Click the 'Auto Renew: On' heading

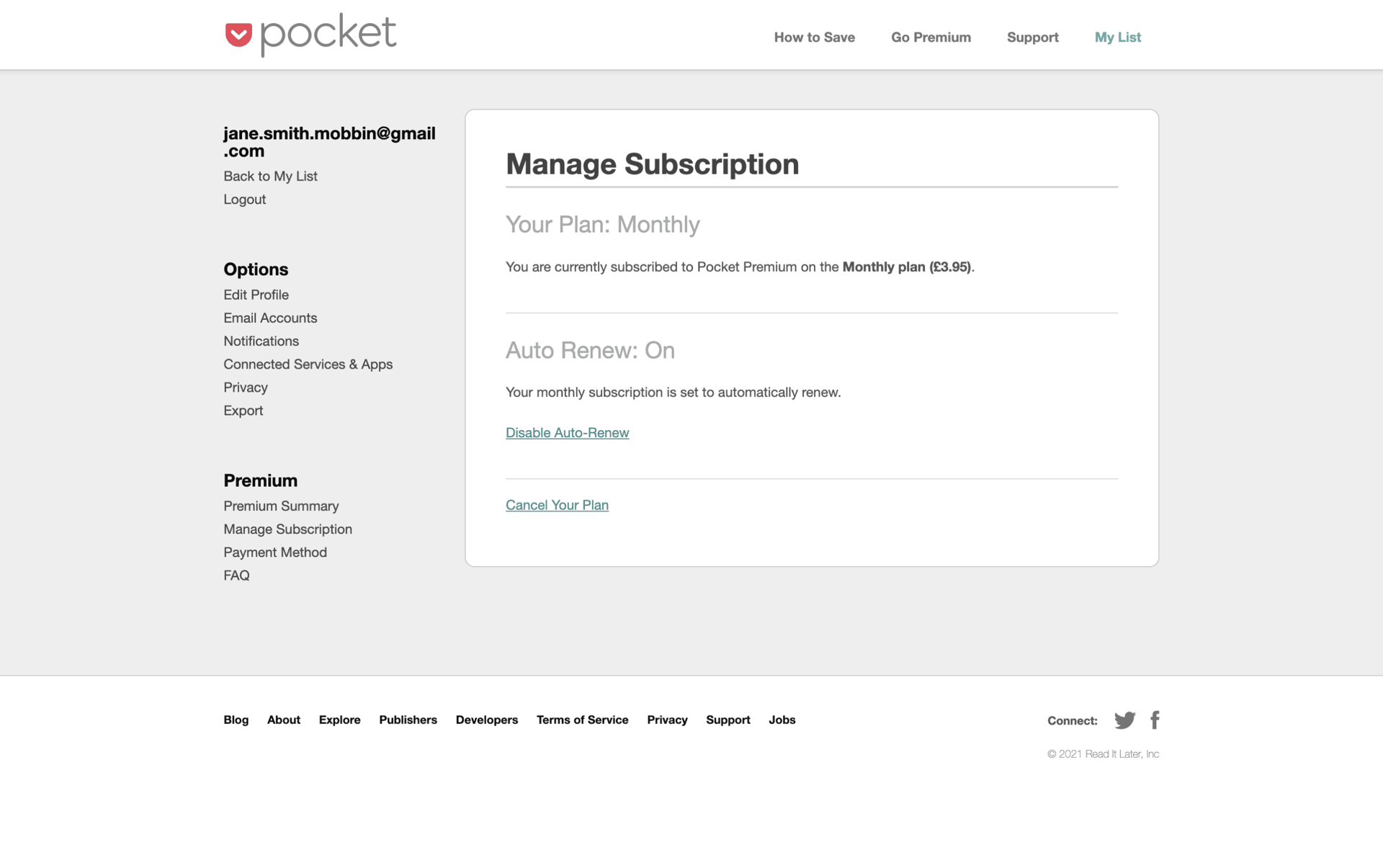[590, 350]
